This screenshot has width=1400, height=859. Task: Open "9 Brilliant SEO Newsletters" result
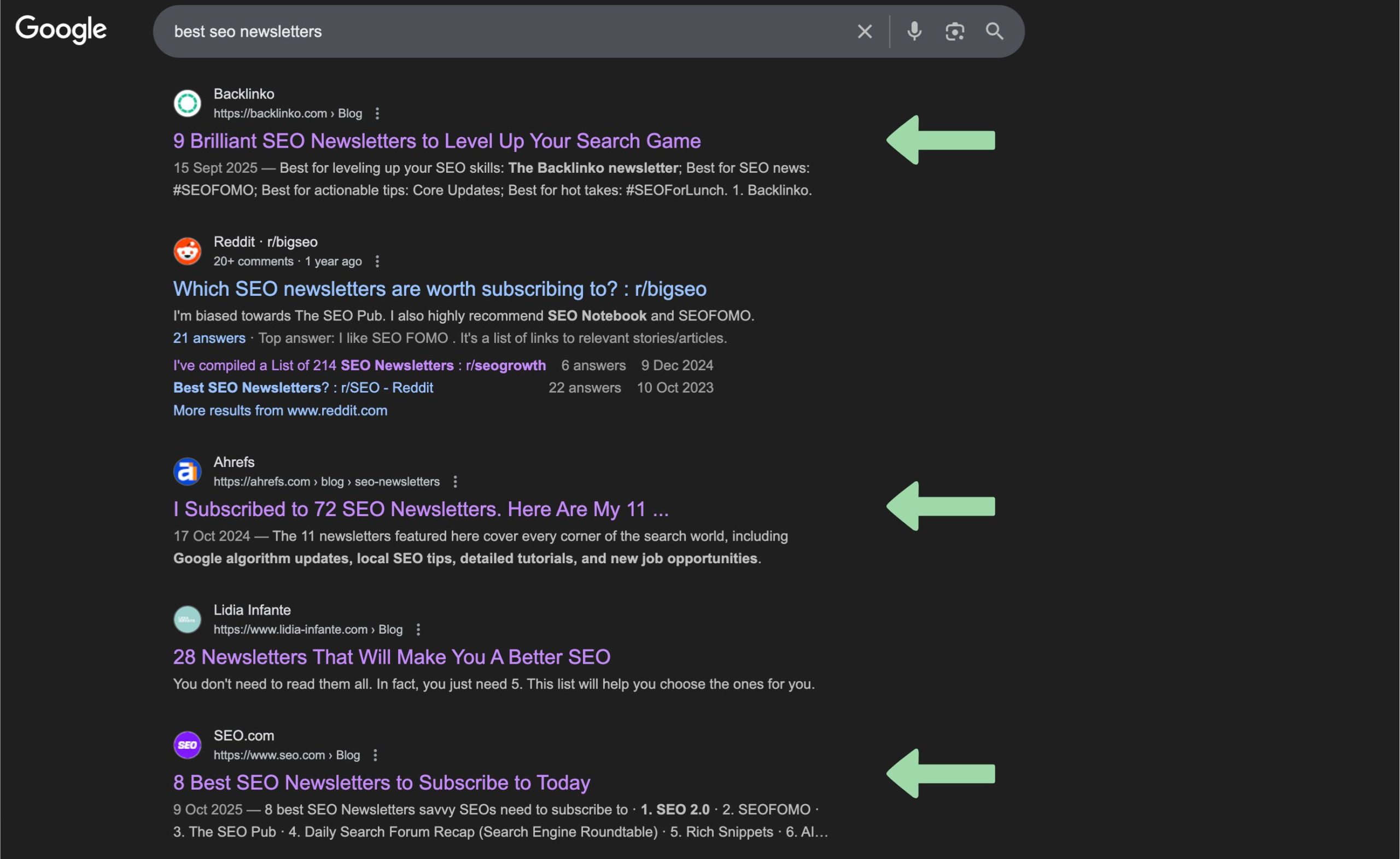point(436,141)
